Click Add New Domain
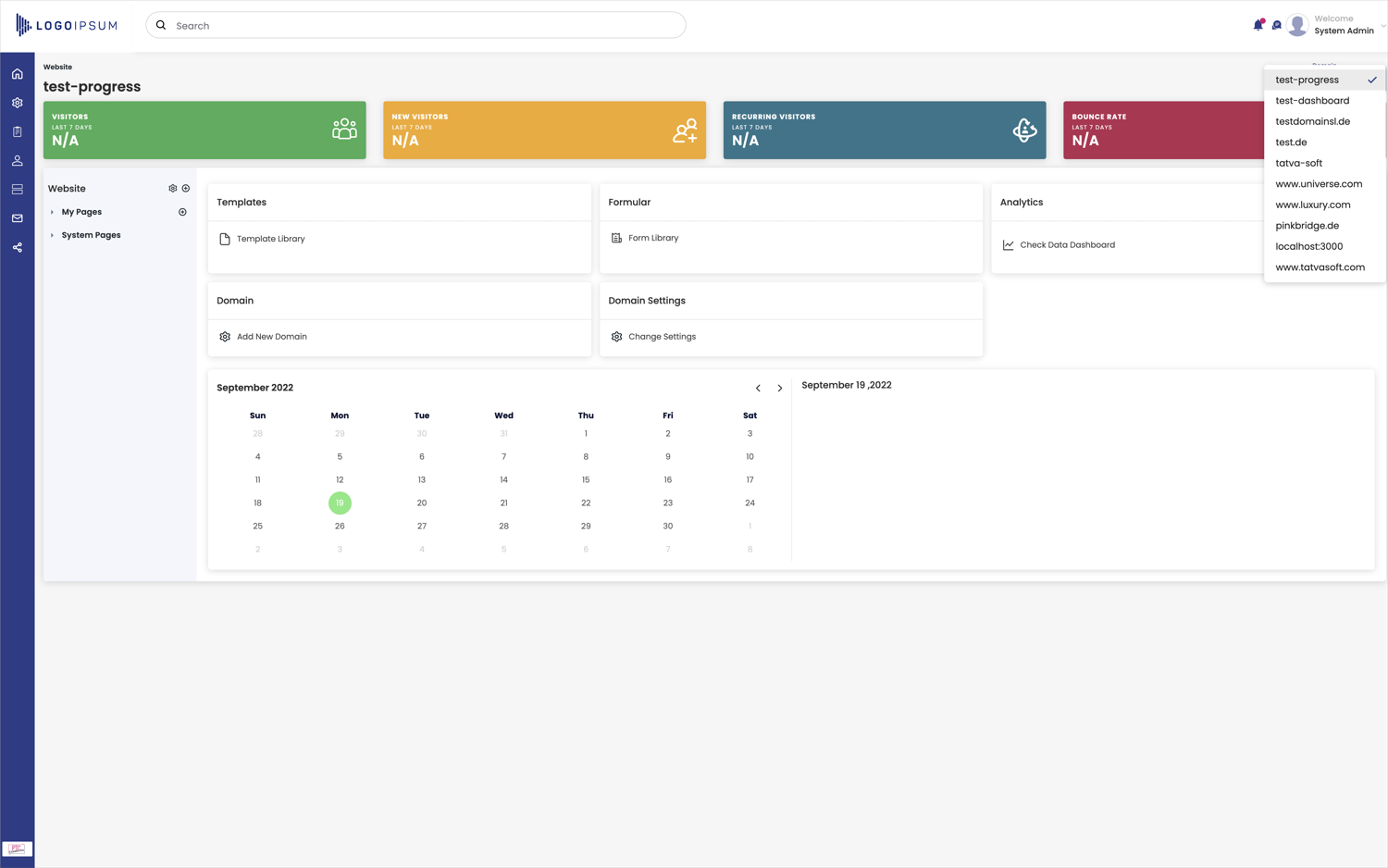 coord(271,337)
